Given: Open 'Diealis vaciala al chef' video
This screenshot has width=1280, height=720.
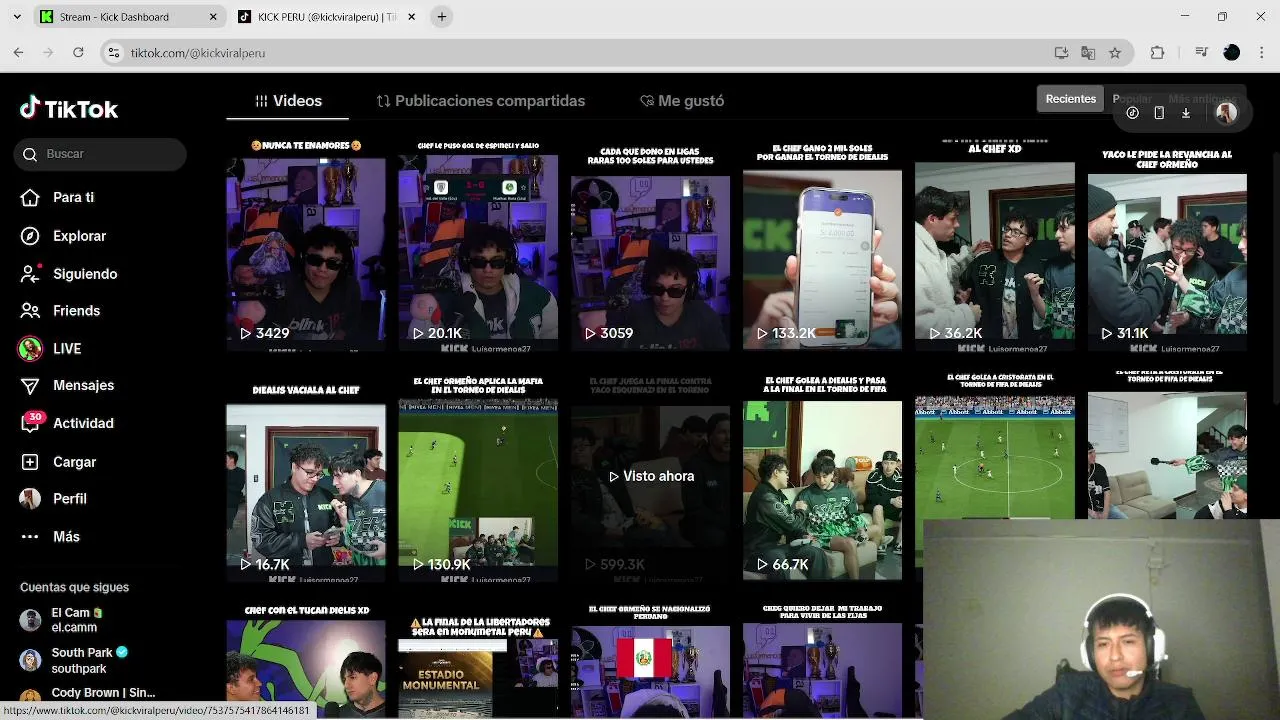Looking at the screenshot, I should pos(306,478).
